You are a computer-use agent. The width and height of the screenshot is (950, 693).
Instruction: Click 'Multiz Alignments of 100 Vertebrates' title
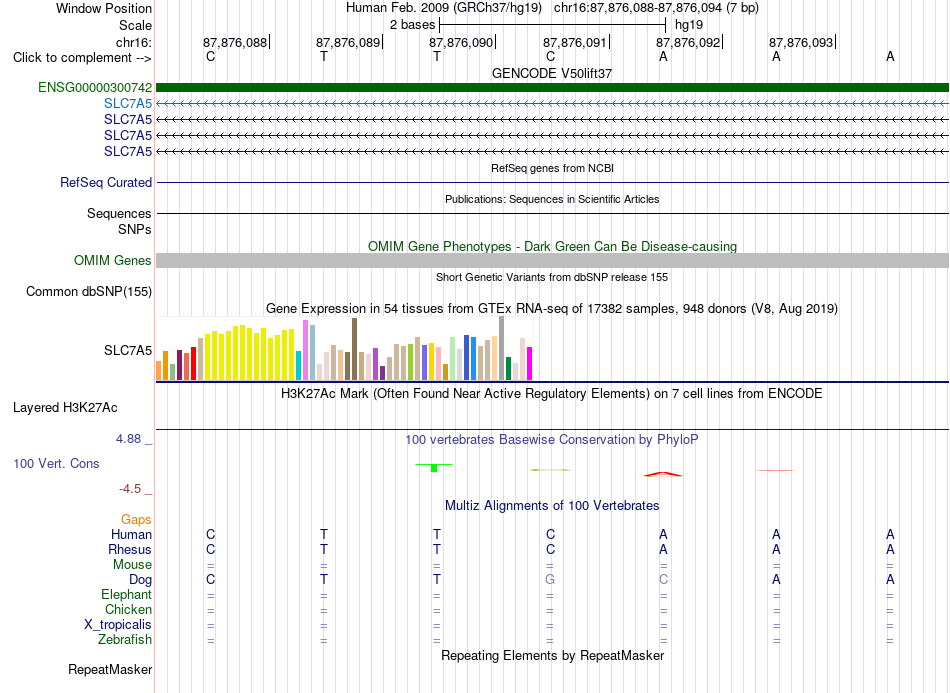(x=552, y=505)
